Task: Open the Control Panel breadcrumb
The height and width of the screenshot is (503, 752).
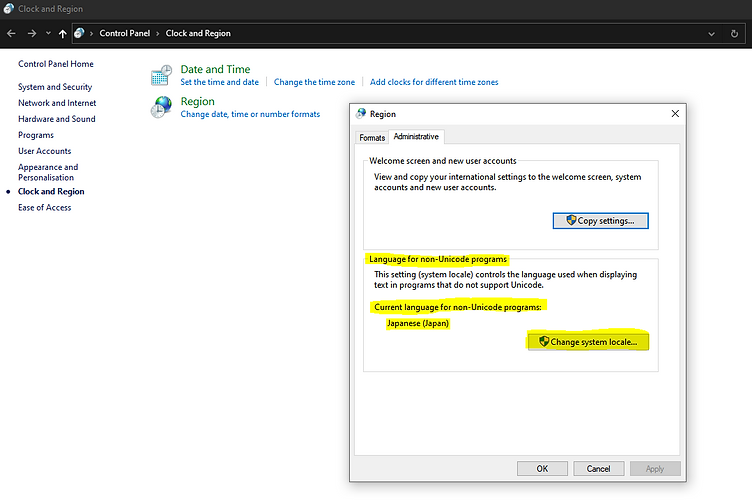Action: click(x=125, y=33)
